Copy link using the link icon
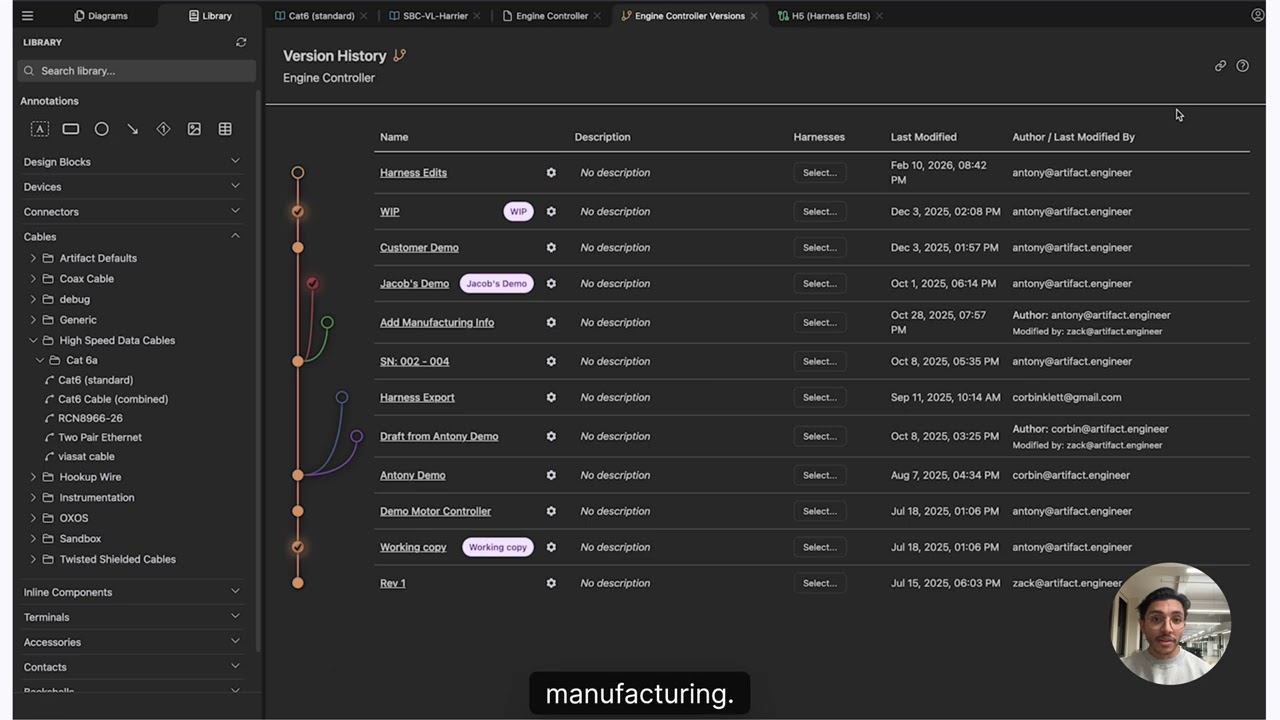This screenshot has width=1280, height=720. (1220, 66)
